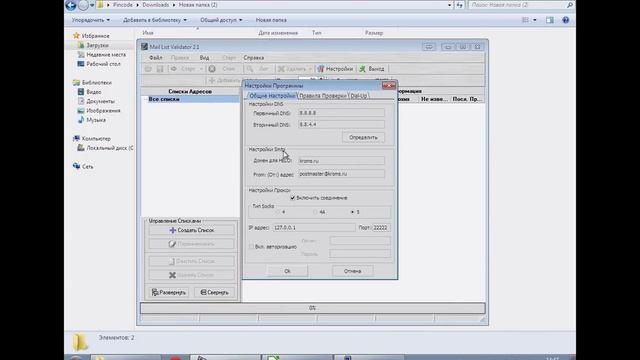Click the Первичный DNS field

[x=341, y=113]
